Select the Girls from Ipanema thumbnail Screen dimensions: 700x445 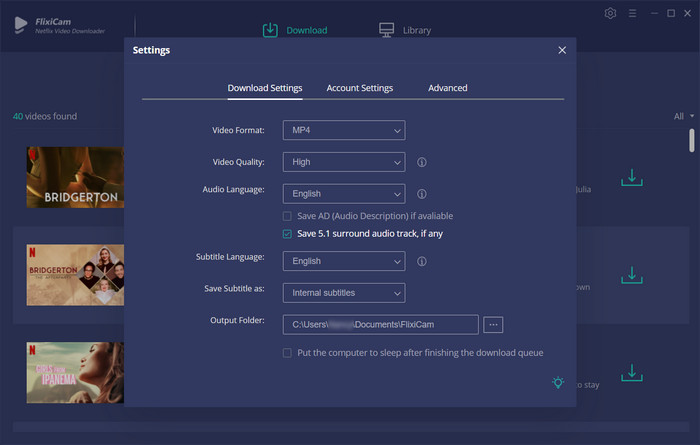coord(75,372)
